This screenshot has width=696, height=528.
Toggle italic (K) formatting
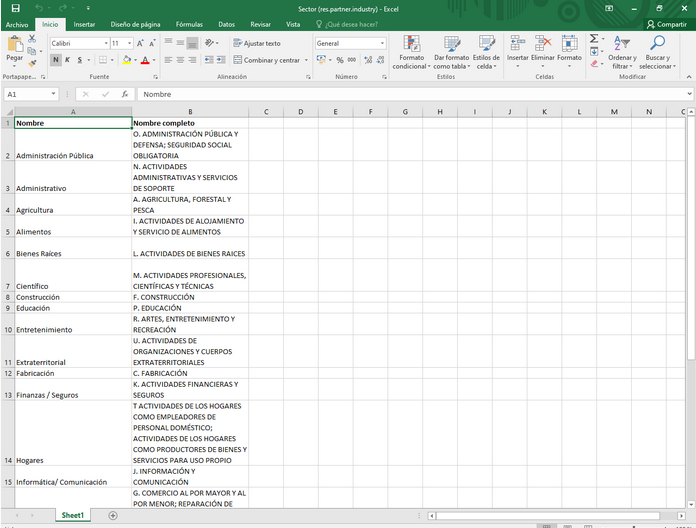click(x=67, y=60)
